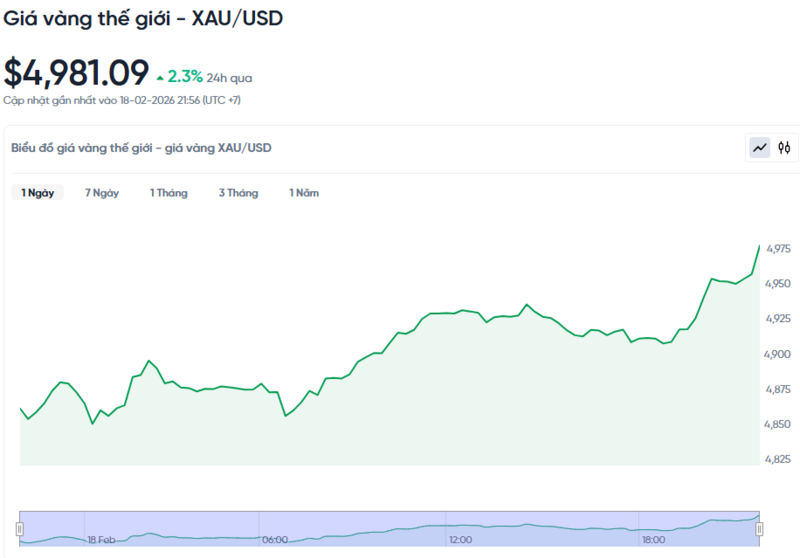This screenshot has width=800, height=558.
Task: Show the 3 Tháng time range
Action: click(238, 193)
